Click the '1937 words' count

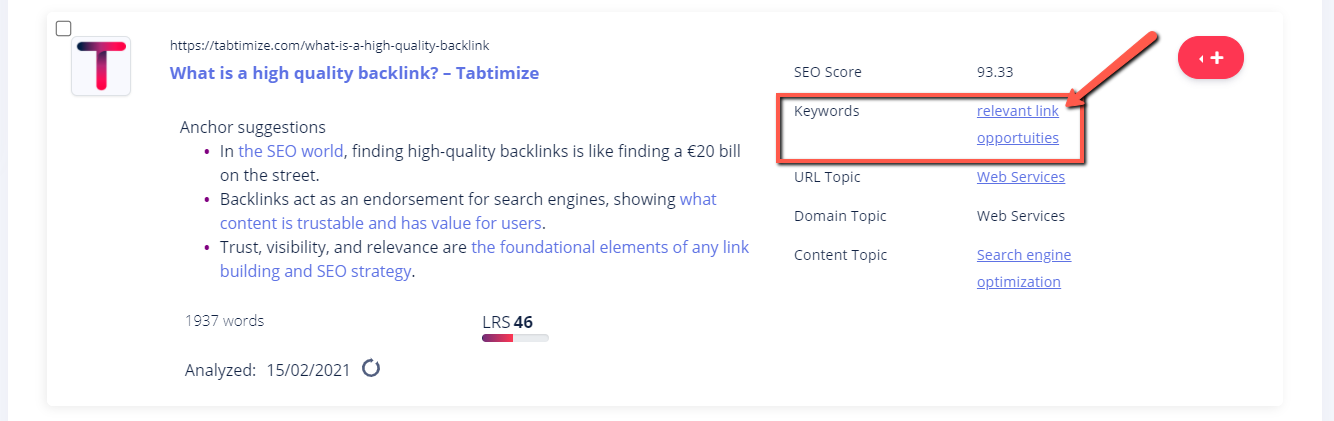pos(225,321)
